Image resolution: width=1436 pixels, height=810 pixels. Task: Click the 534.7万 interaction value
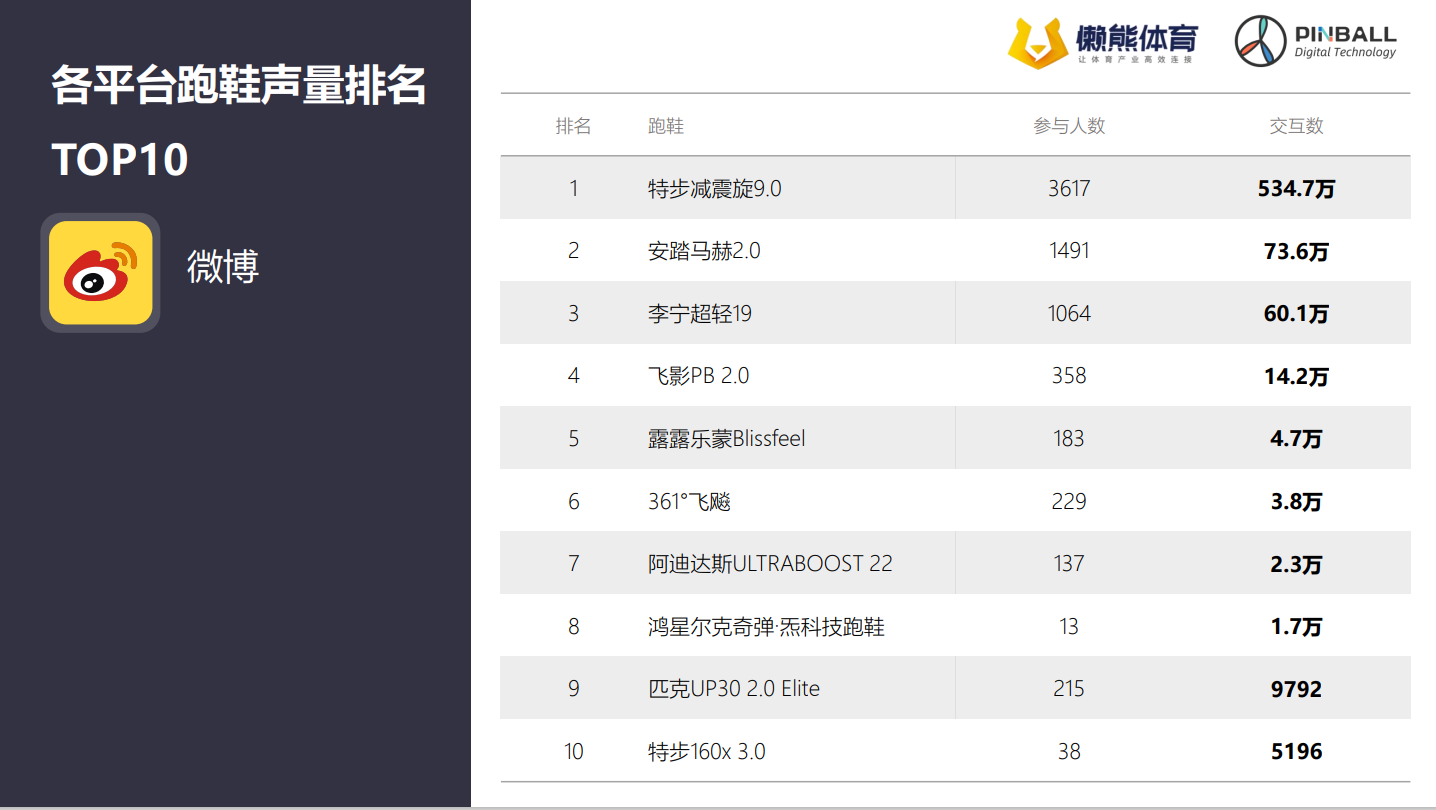coord(1296,189)
